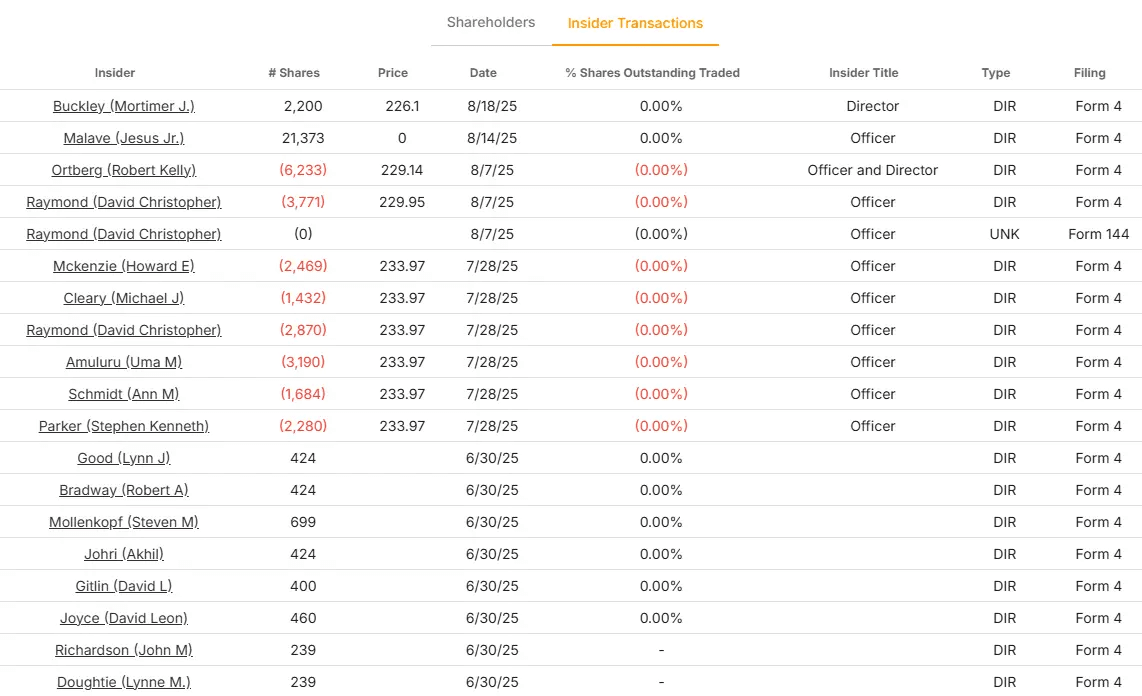Open Schmidt (Ann M) insider profile

click(x=123, y=394)
